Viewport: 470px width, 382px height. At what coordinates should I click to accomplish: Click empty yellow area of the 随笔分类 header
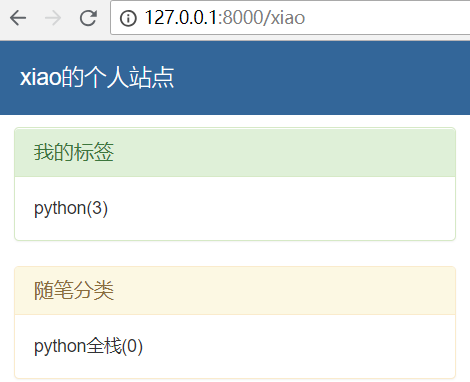point(283,291)
